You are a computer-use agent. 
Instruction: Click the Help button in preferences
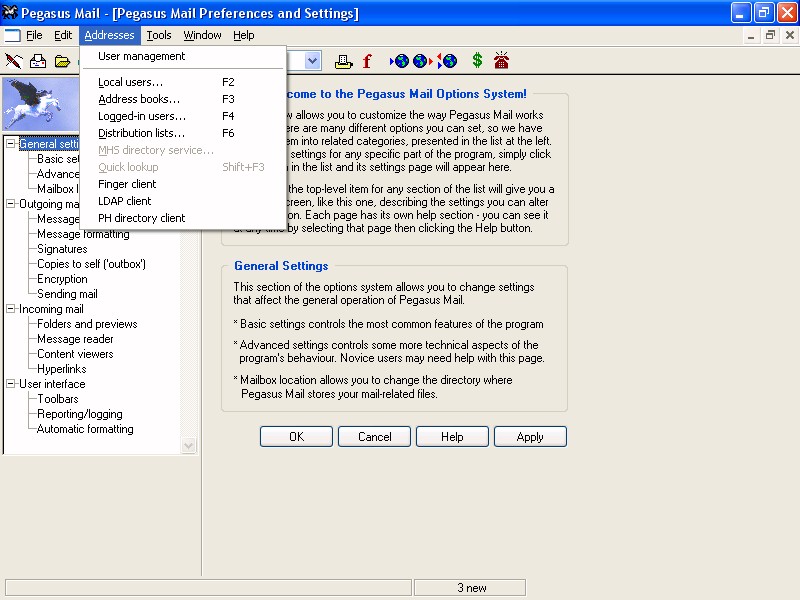click(x=452, y=437)
